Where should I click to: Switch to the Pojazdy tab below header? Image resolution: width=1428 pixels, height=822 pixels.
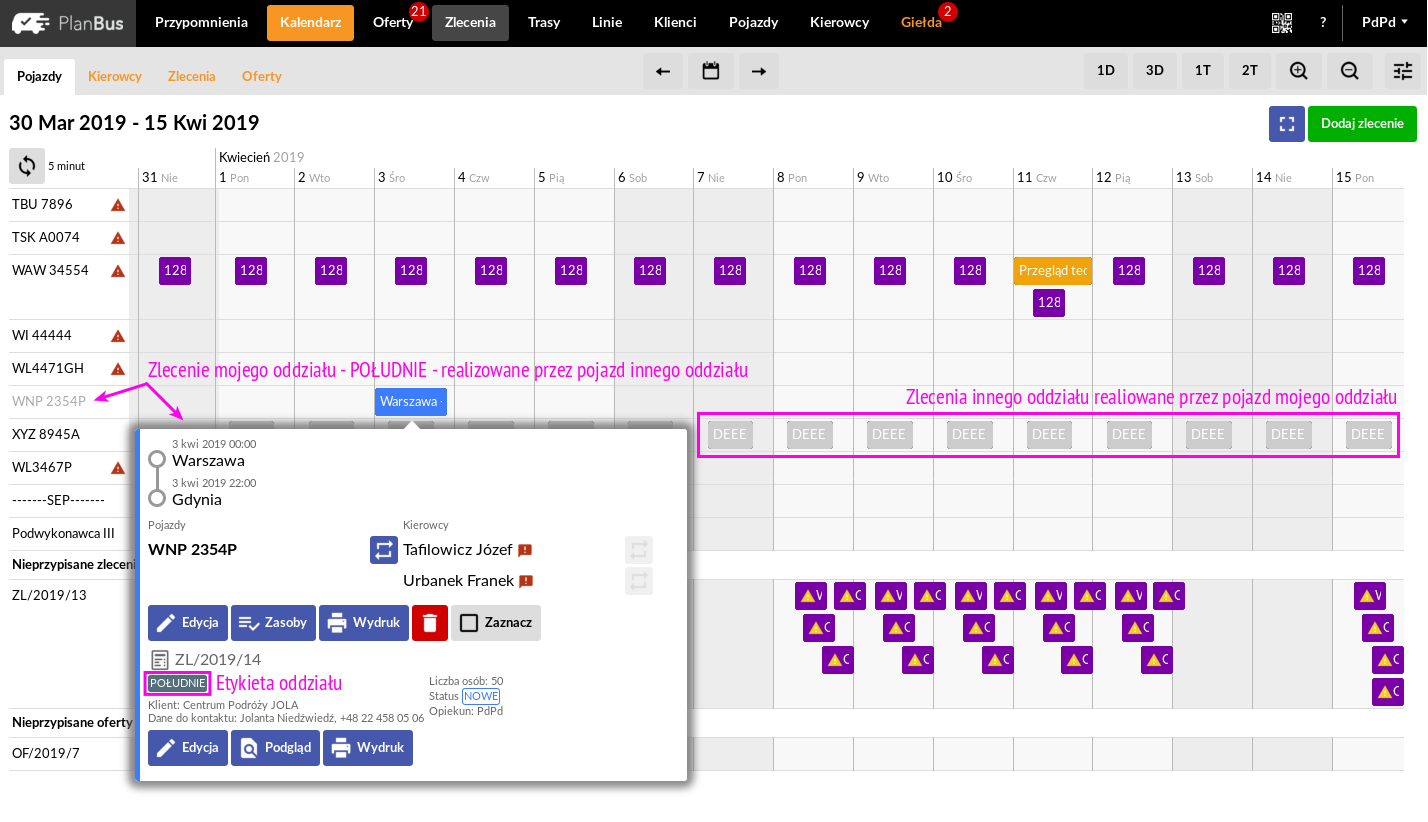point(39,76)
